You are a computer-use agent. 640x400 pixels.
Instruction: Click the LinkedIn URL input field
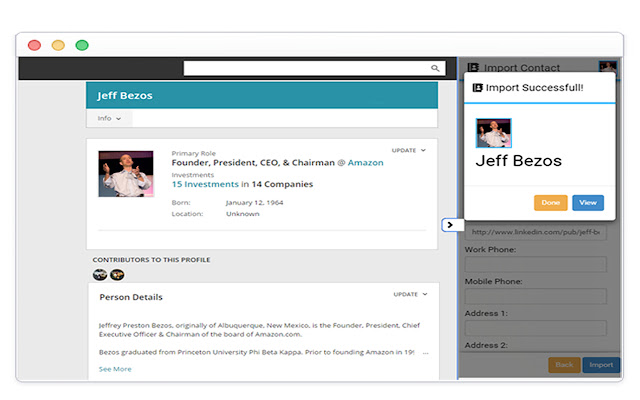tap(536, 232)
